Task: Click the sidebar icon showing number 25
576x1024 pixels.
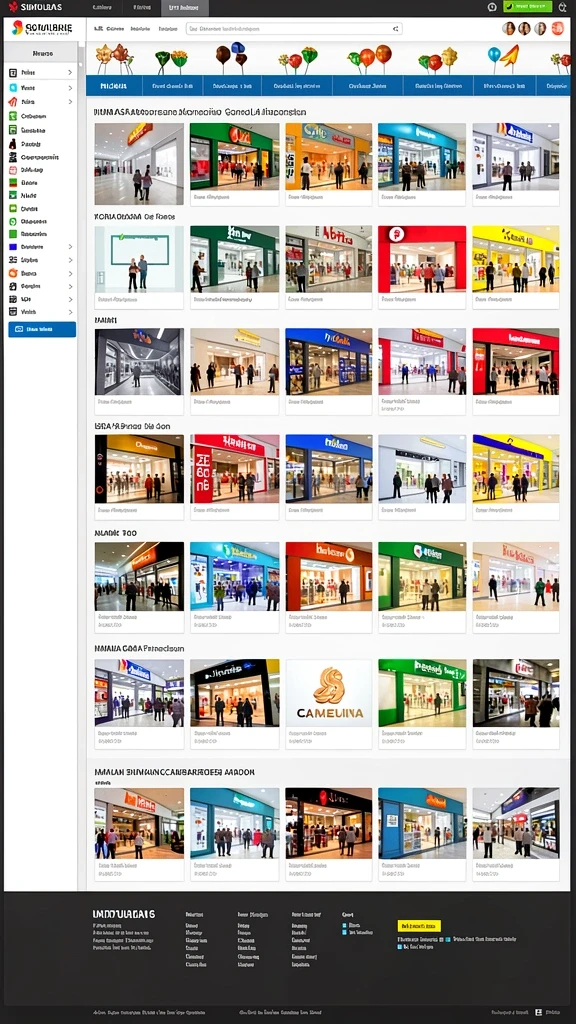Action: (12, 260)
